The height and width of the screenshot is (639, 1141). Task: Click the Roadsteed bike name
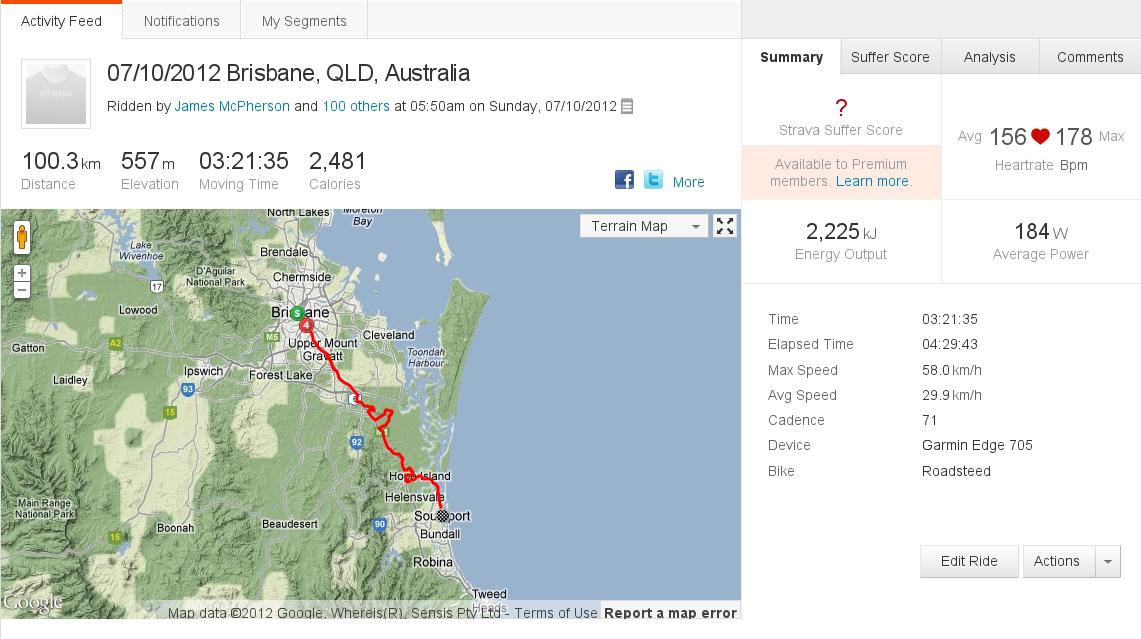click(956, 471)
